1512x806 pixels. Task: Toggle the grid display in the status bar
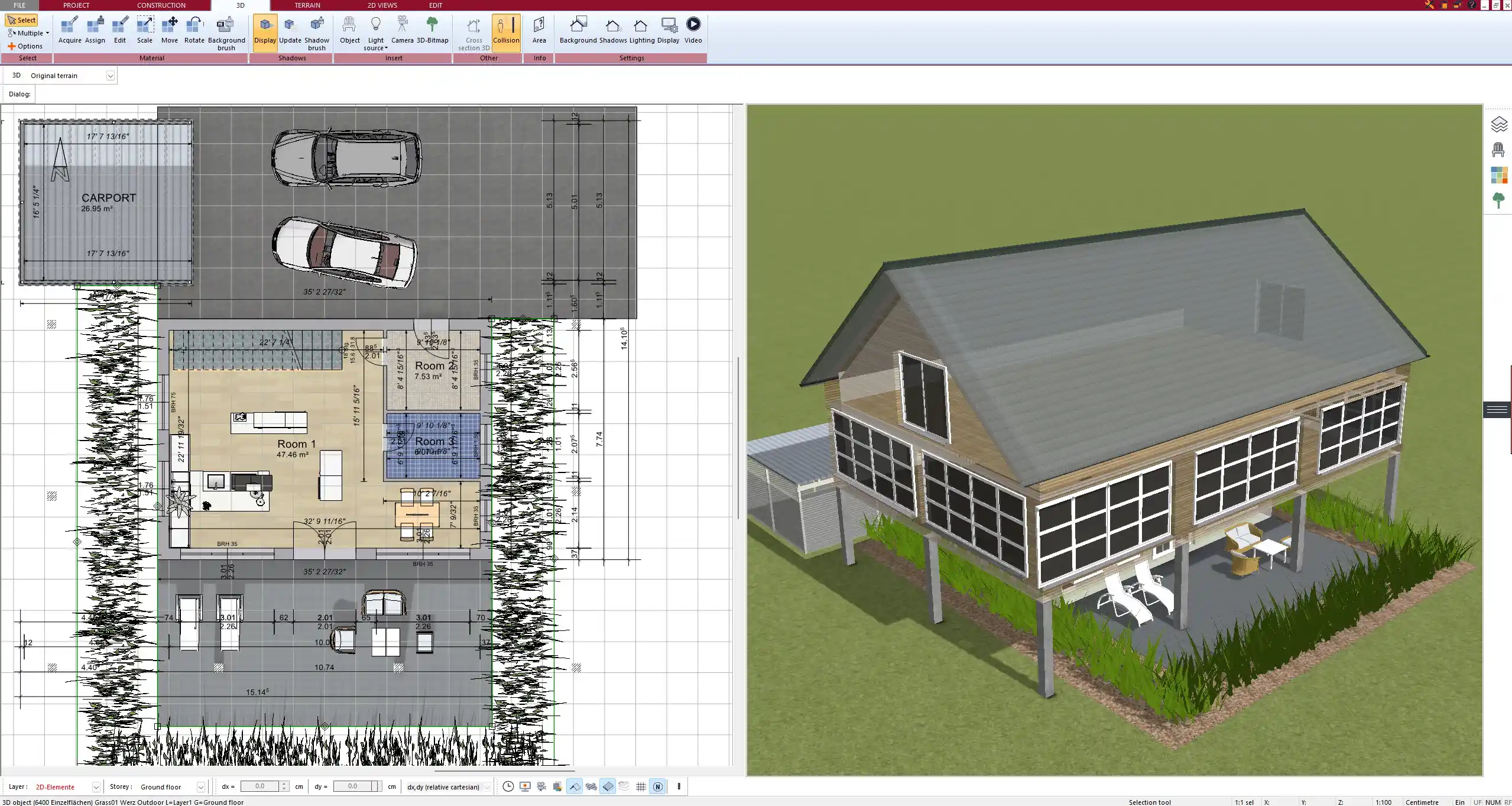tap(641, 786)
